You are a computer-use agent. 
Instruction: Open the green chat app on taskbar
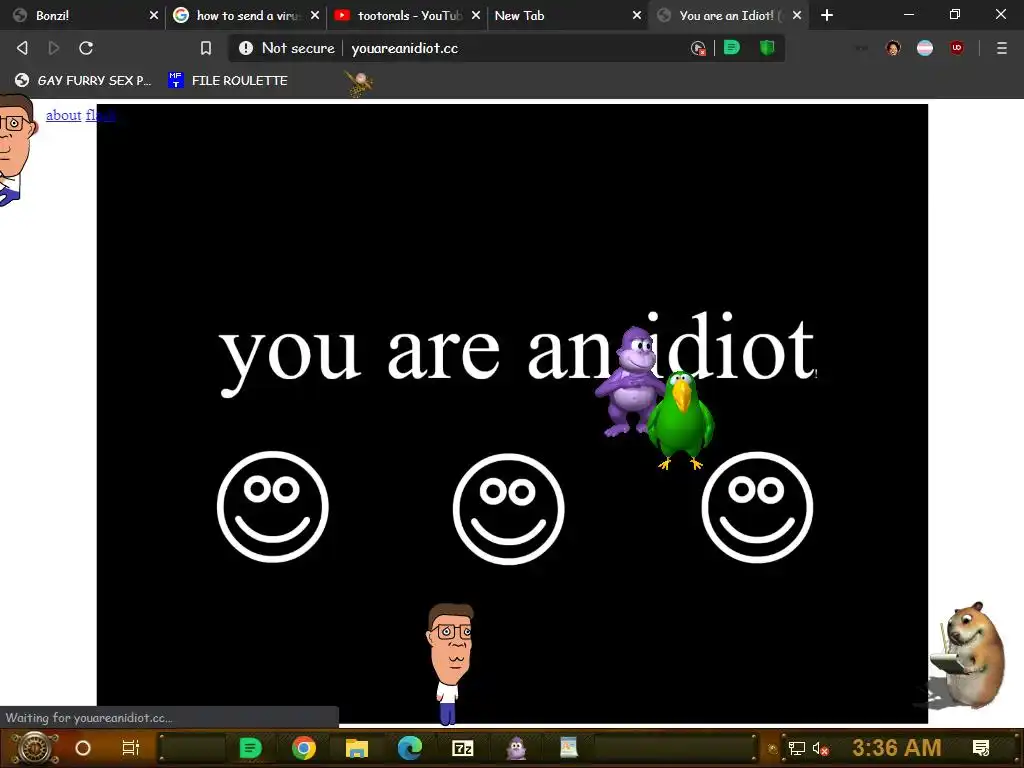(250, 748)
